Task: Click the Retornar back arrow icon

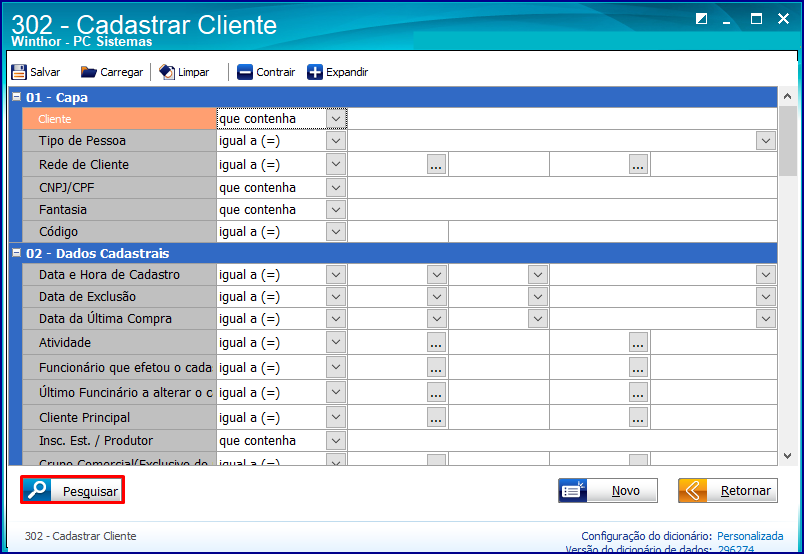Action: pos(693,491)
